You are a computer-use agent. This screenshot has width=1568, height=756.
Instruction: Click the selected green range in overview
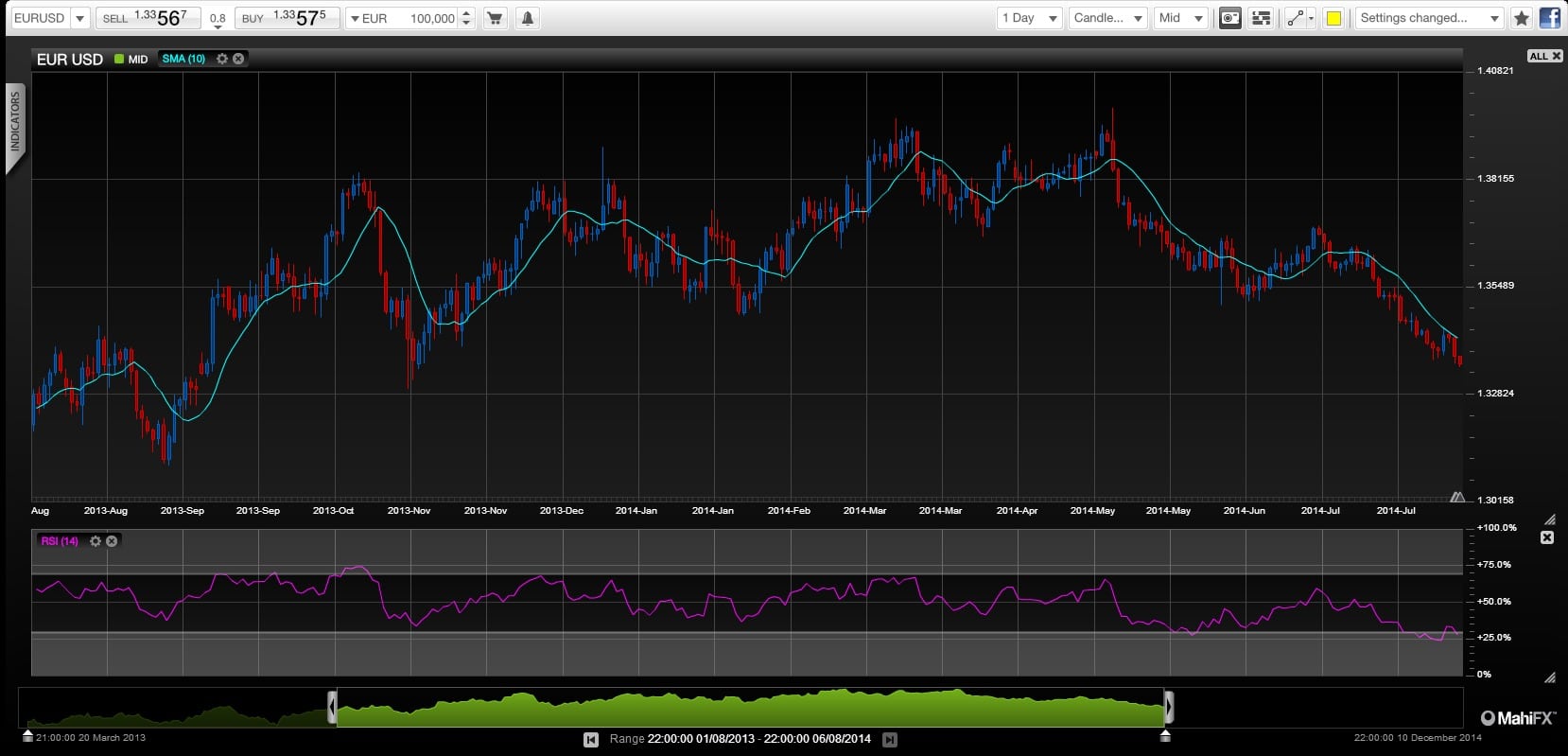point(750,708)
